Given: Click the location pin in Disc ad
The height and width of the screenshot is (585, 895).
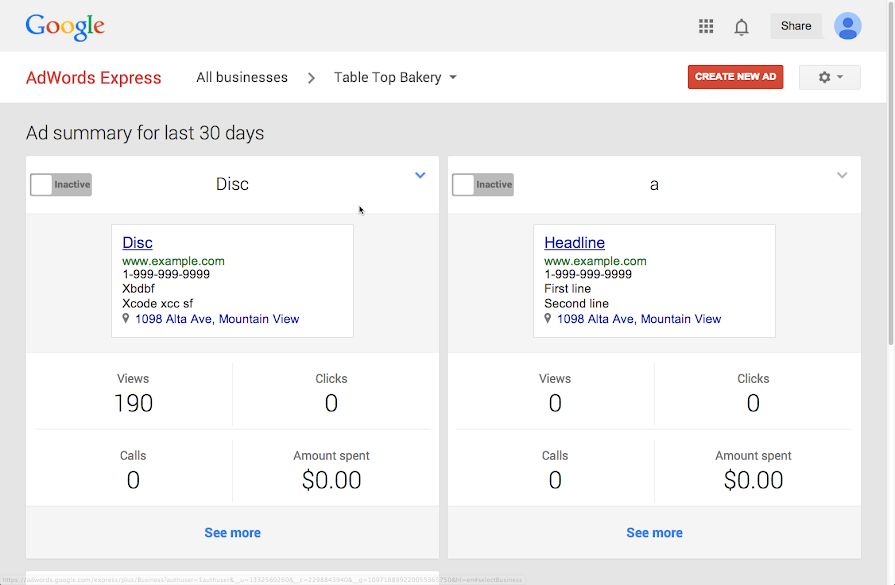Looking at the screenshot, I should (127, 319).
